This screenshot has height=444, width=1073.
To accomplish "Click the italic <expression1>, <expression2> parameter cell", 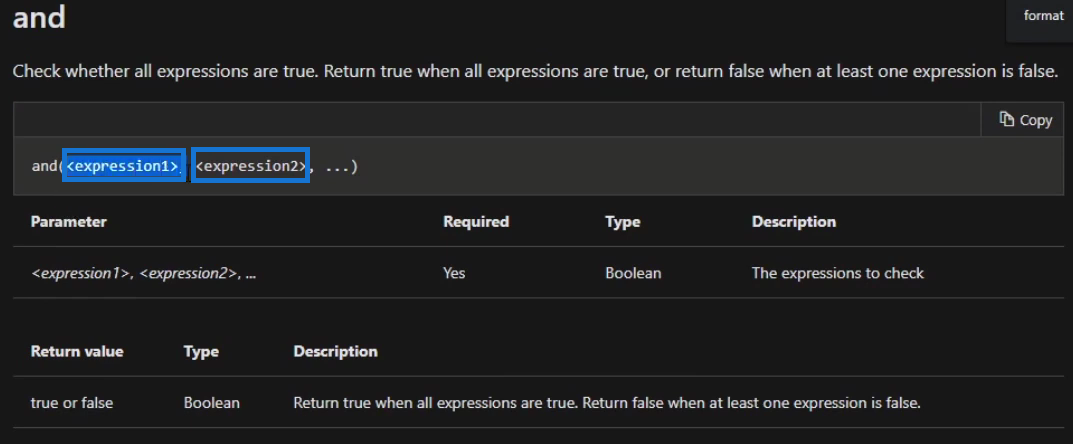I will point(144,273).
